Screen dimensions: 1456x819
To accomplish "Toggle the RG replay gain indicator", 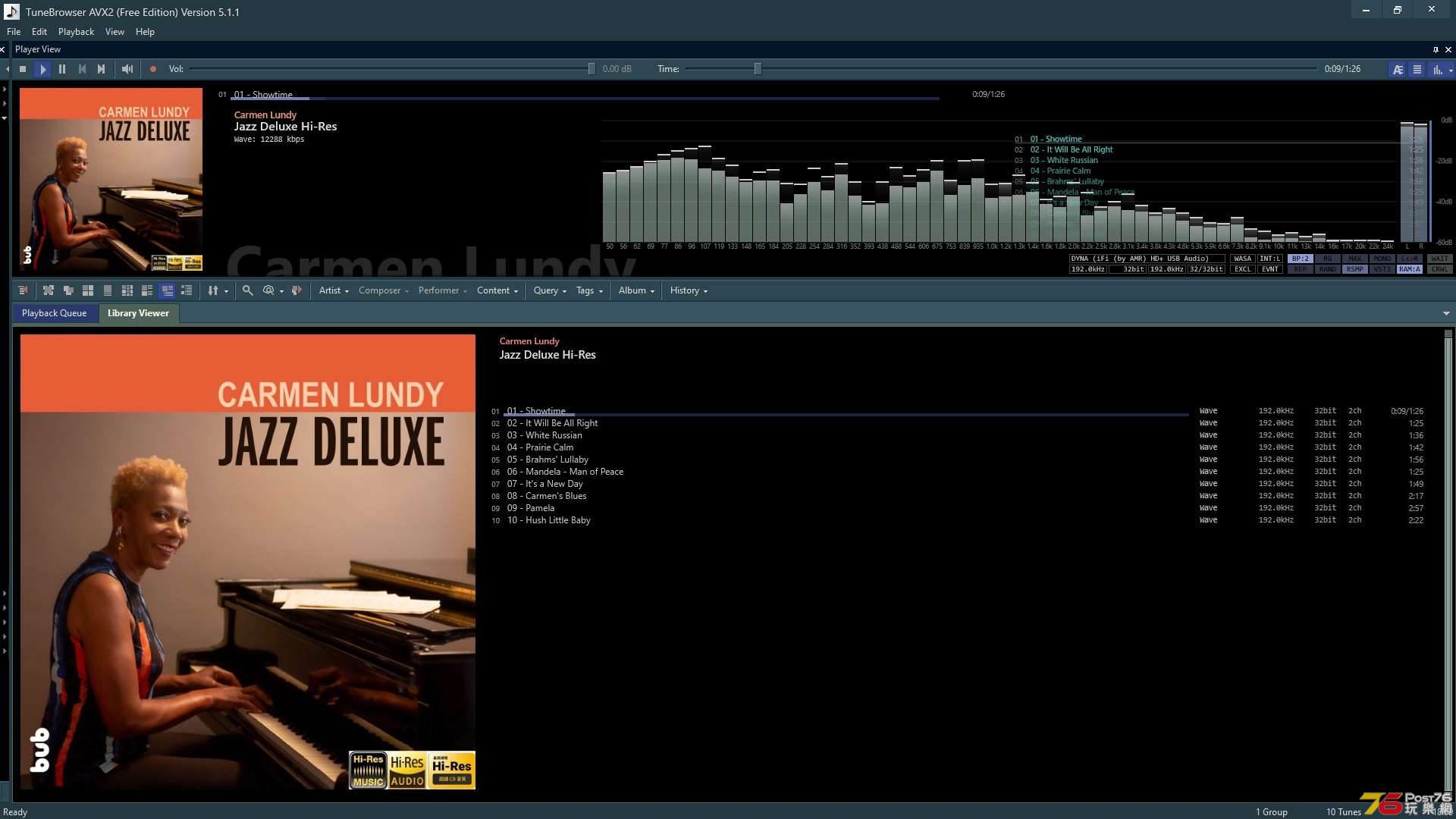I will (x=1327, y=259).
